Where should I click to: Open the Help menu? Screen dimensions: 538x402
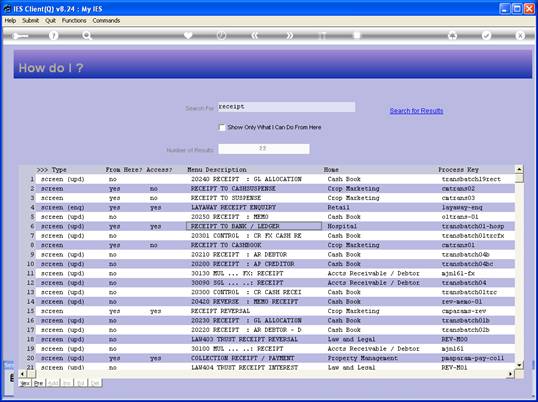point(10,21)
